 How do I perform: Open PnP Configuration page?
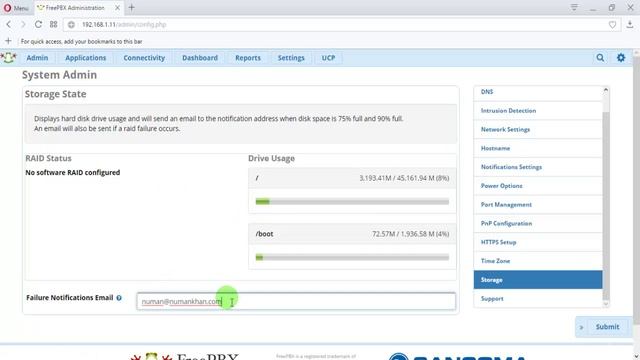click(x=538, y=223)
